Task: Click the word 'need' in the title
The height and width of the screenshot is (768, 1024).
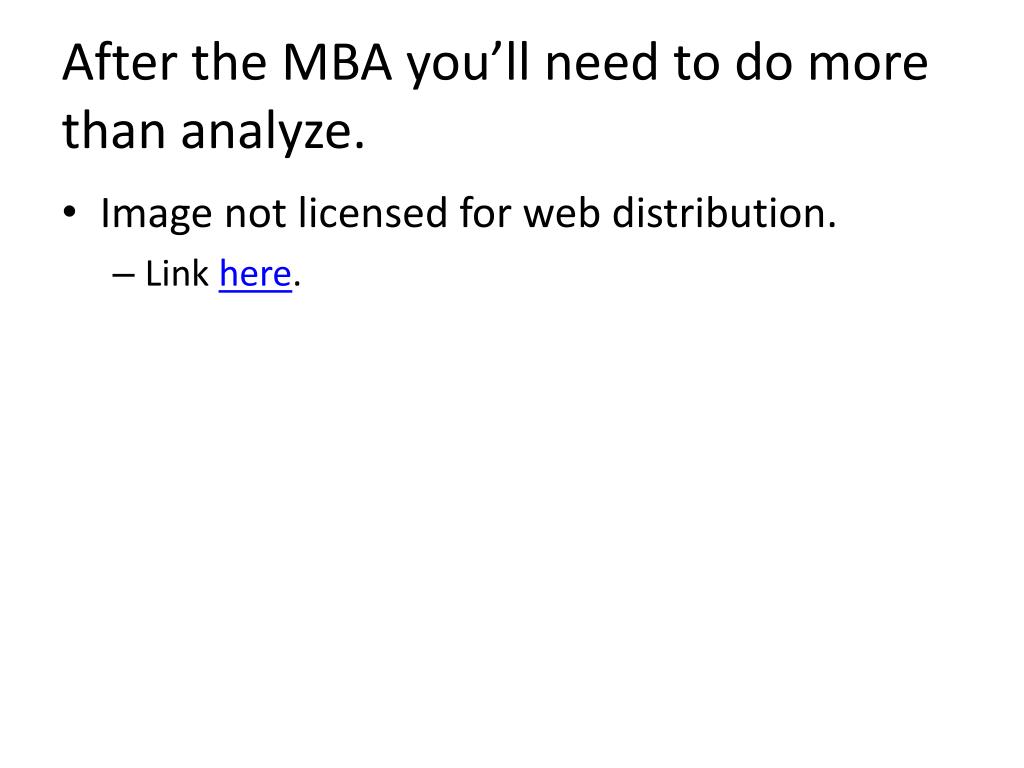Action: coord(601,62)
